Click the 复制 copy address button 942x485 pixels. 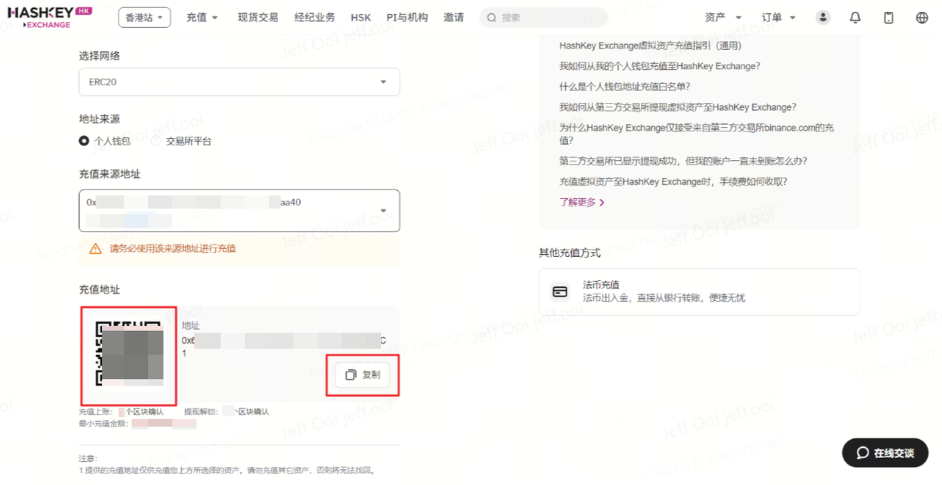pos(363,375)
